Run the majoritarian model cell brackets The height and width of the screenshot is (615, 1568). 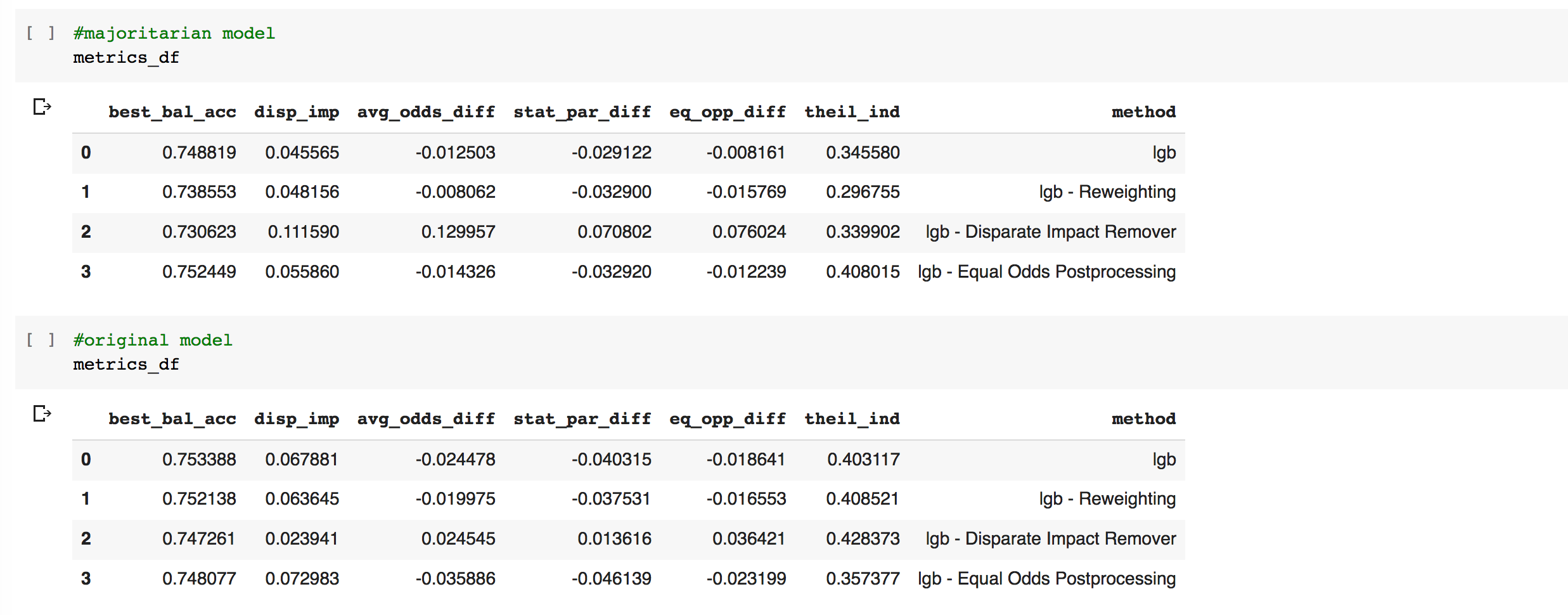[x=41, y=33]
